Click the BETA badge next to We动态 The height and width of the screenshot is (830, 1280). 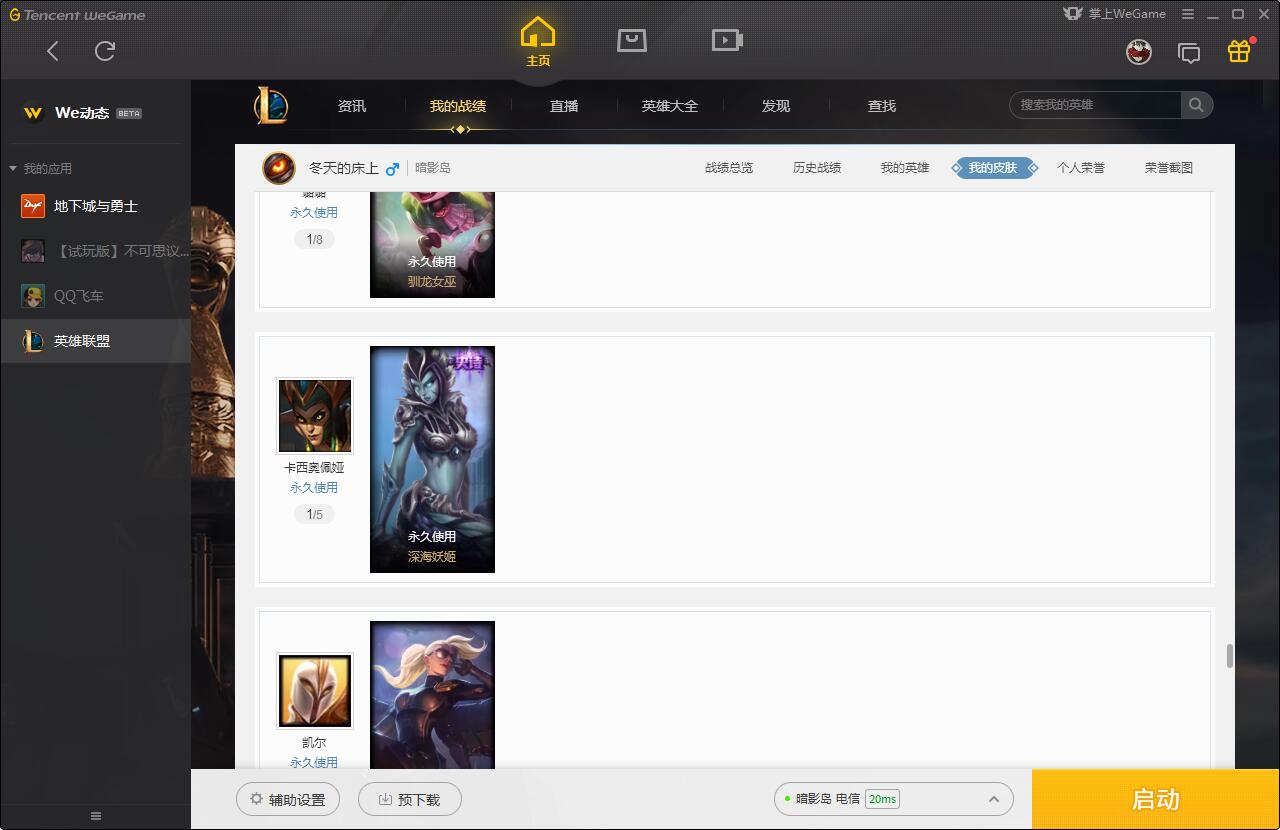[x=129, y=114]
